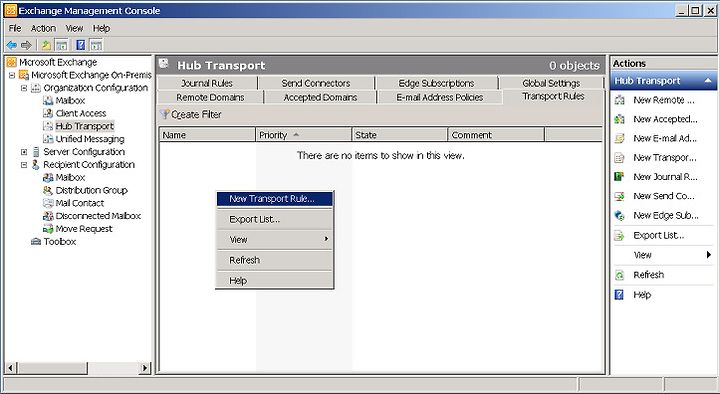Open View submenu in context menu
The image size is (720, 394).
coord(274,240)
